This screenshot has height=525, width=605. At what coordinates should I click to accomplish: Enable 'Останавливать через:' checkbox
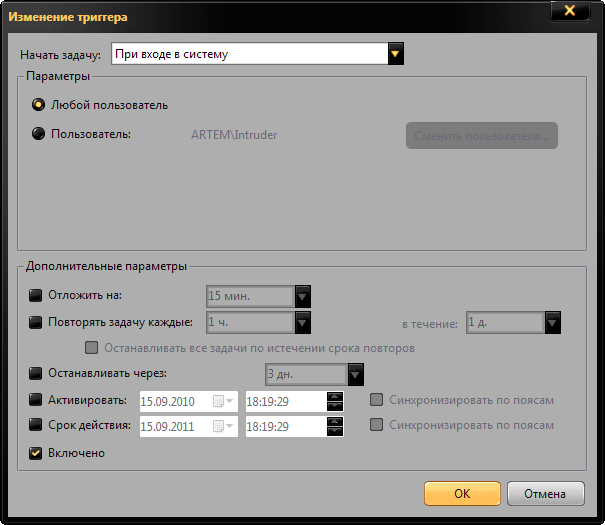click(x=35, y=373)
